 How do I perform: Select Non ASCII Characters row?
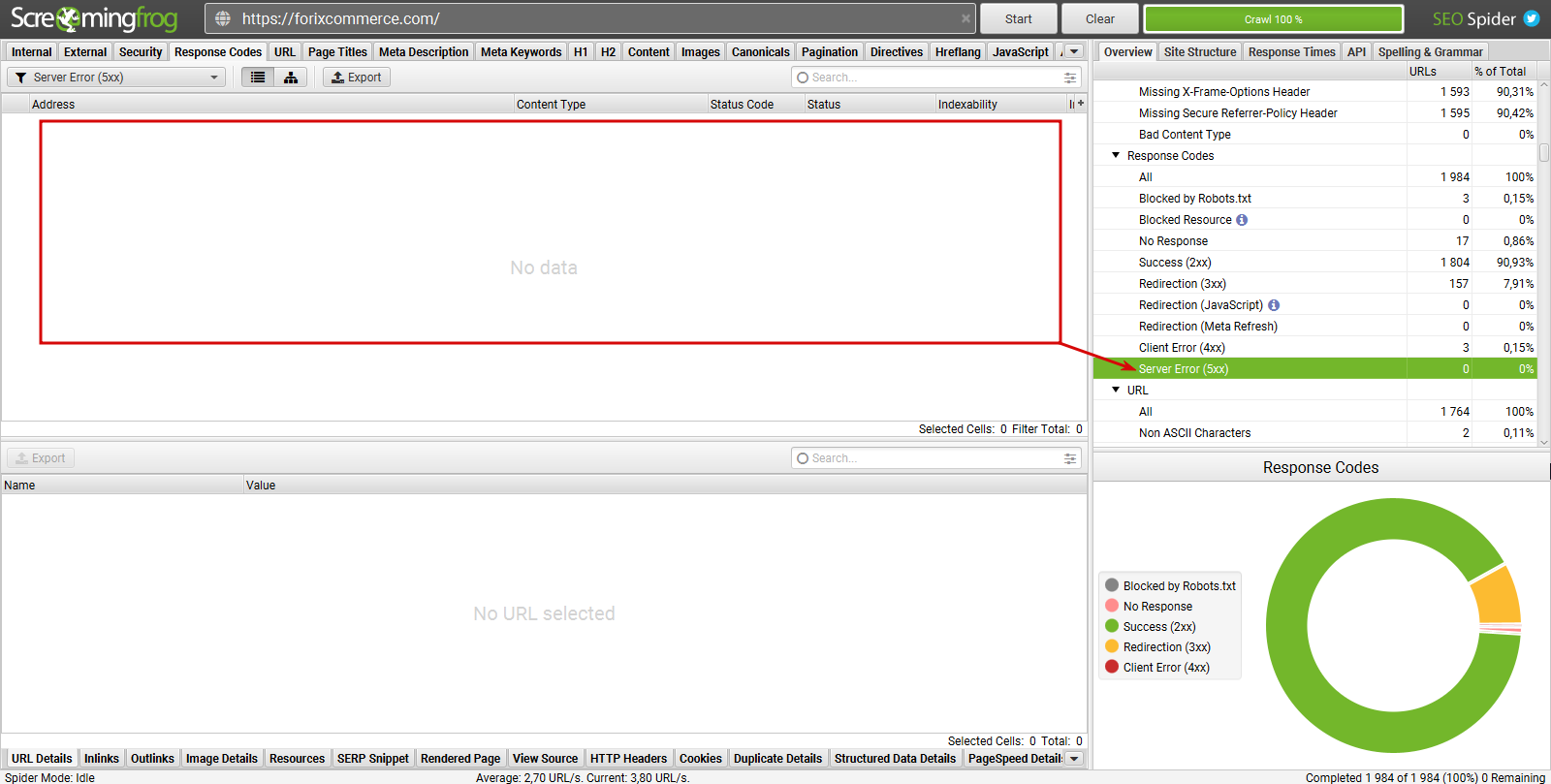(x=1314, y=433)
